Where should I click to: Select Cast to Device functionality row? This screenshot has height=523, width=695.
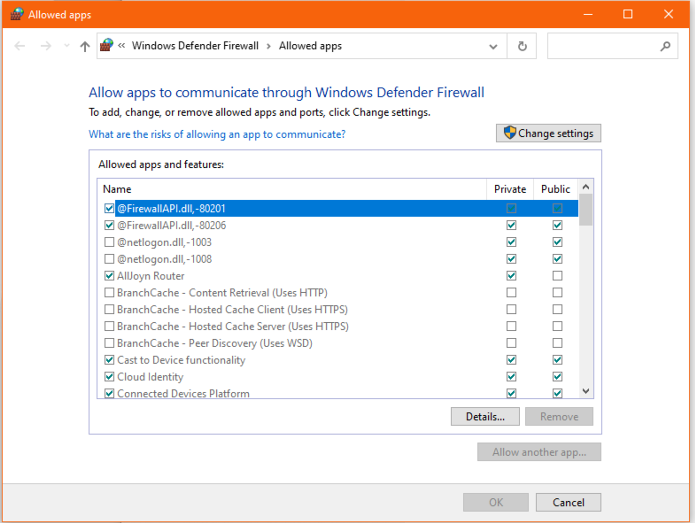coord(338,360)
